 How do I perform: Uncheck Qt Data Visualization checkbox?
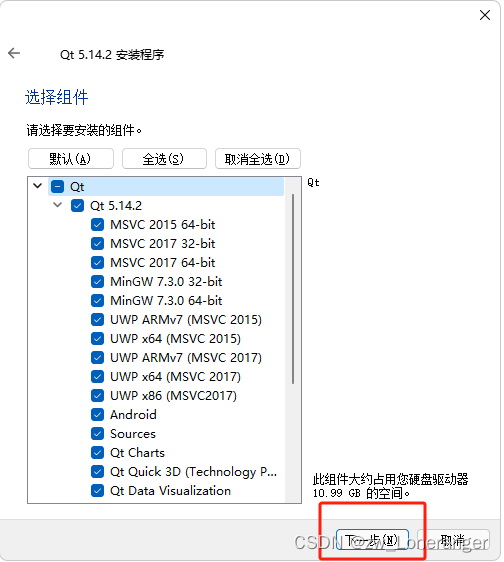tap(98, 491)
